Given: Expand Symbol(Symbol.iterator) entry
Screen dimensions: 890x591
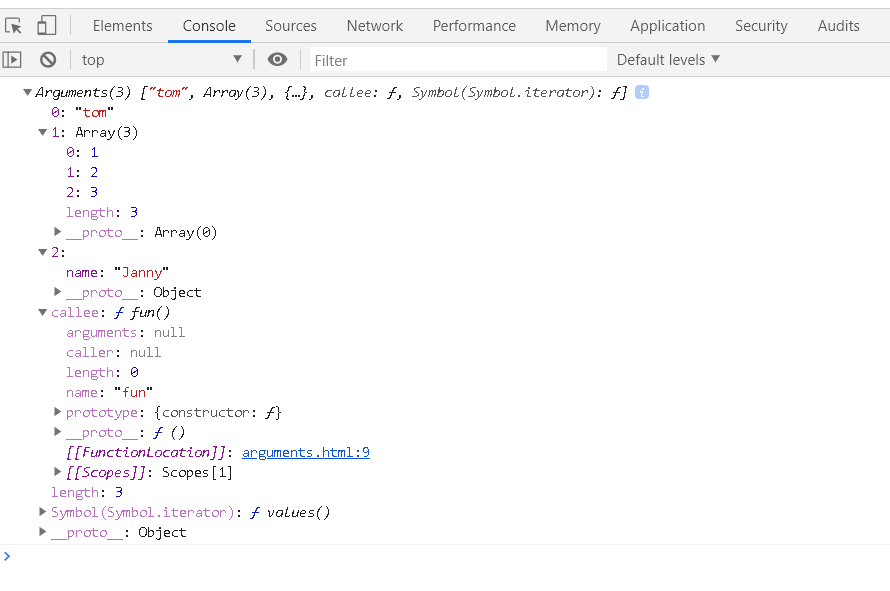Looking at the screenshot, I should 43,512.
